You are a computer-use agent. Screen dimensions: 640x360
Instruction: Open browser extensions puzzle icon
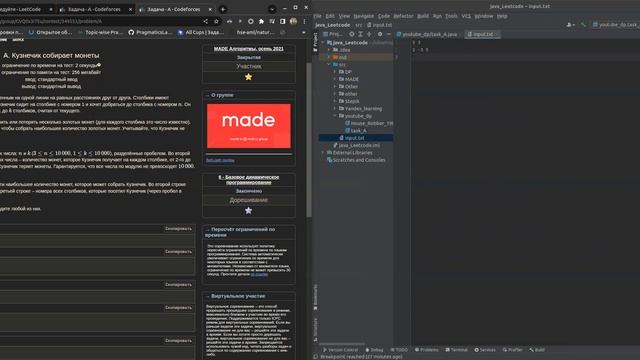[261, 21]
